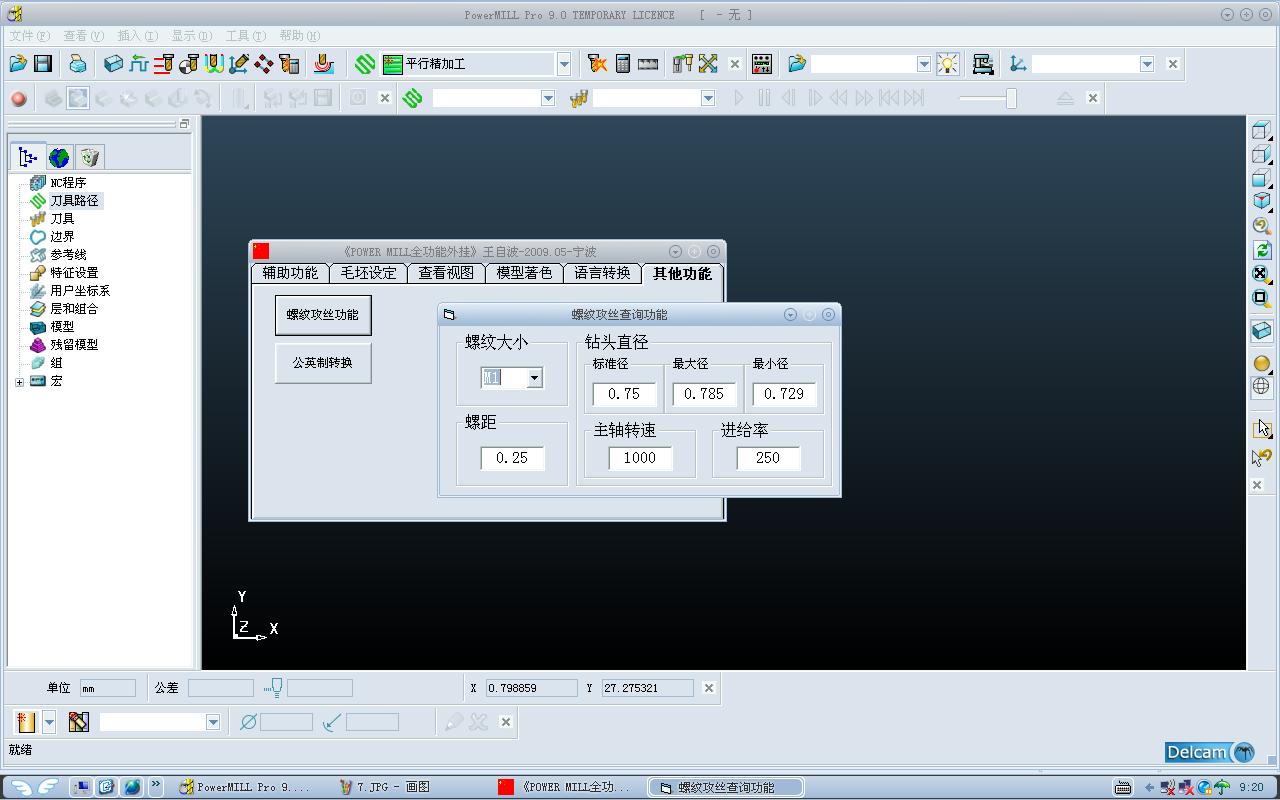Click the create tool icon at bottom left
Screen dimensions: 1280x800
26,722
